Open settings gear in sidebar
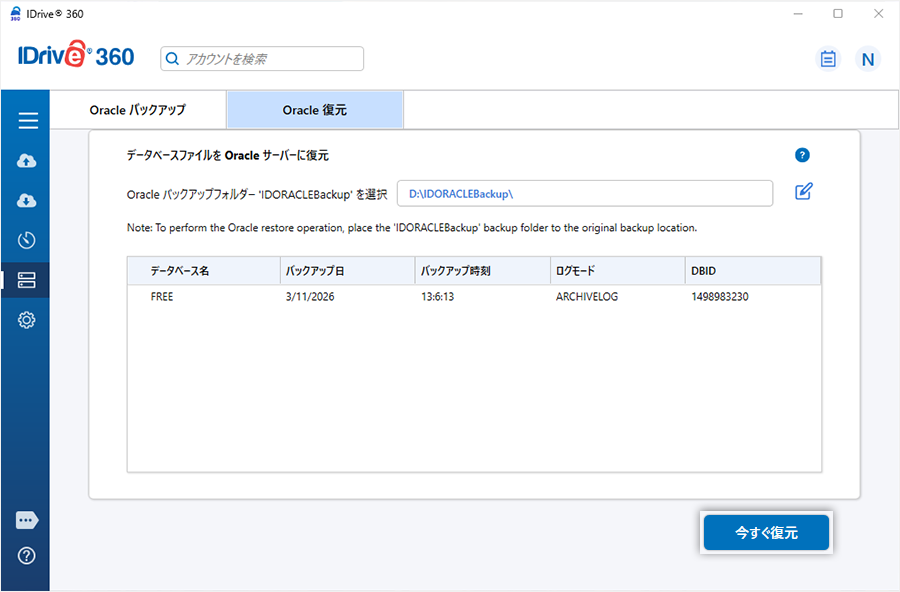 pos(27,320)
